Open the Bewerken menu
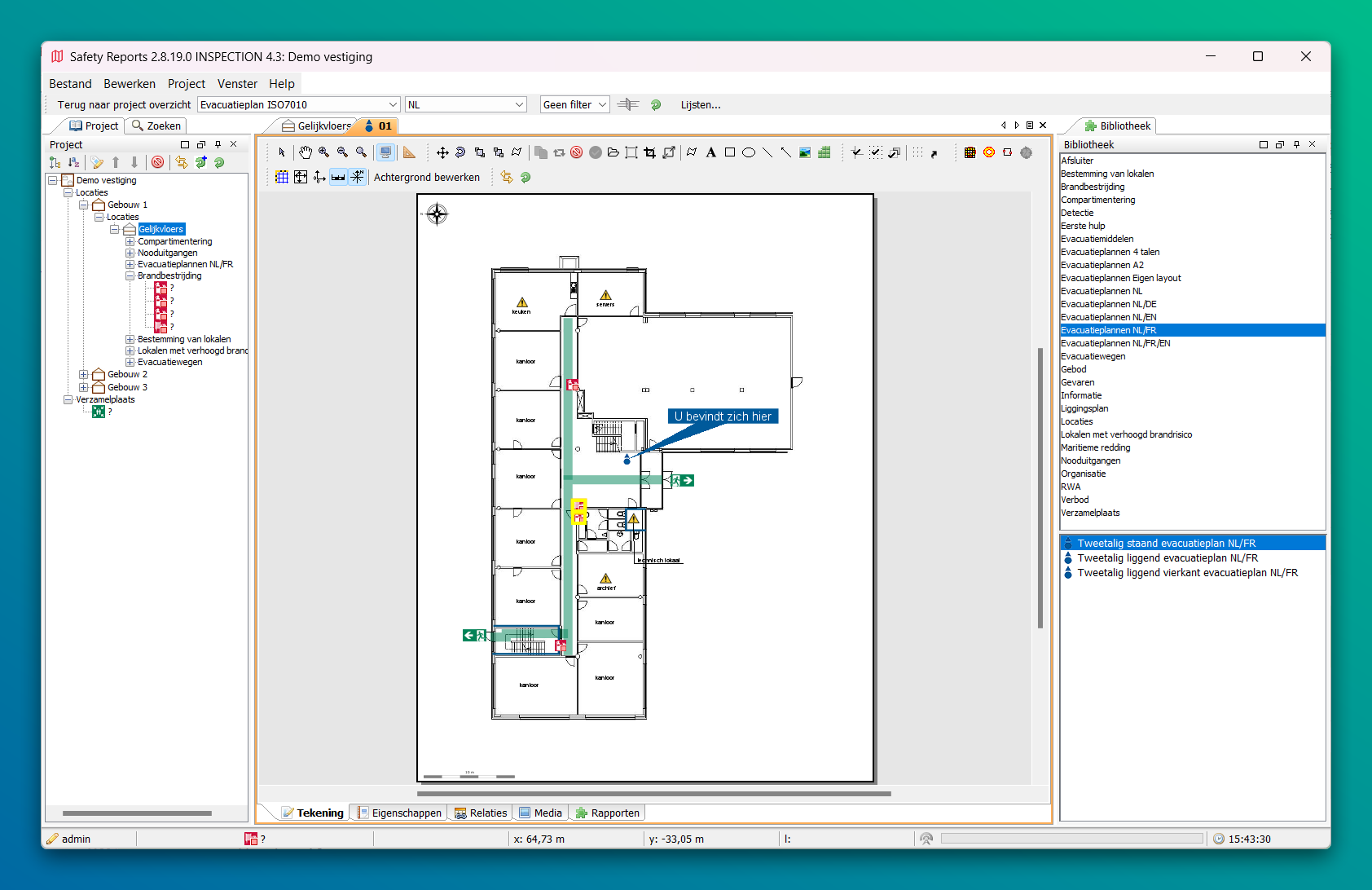Screen dimensions: 1372x890 click(x=129, y=83)
